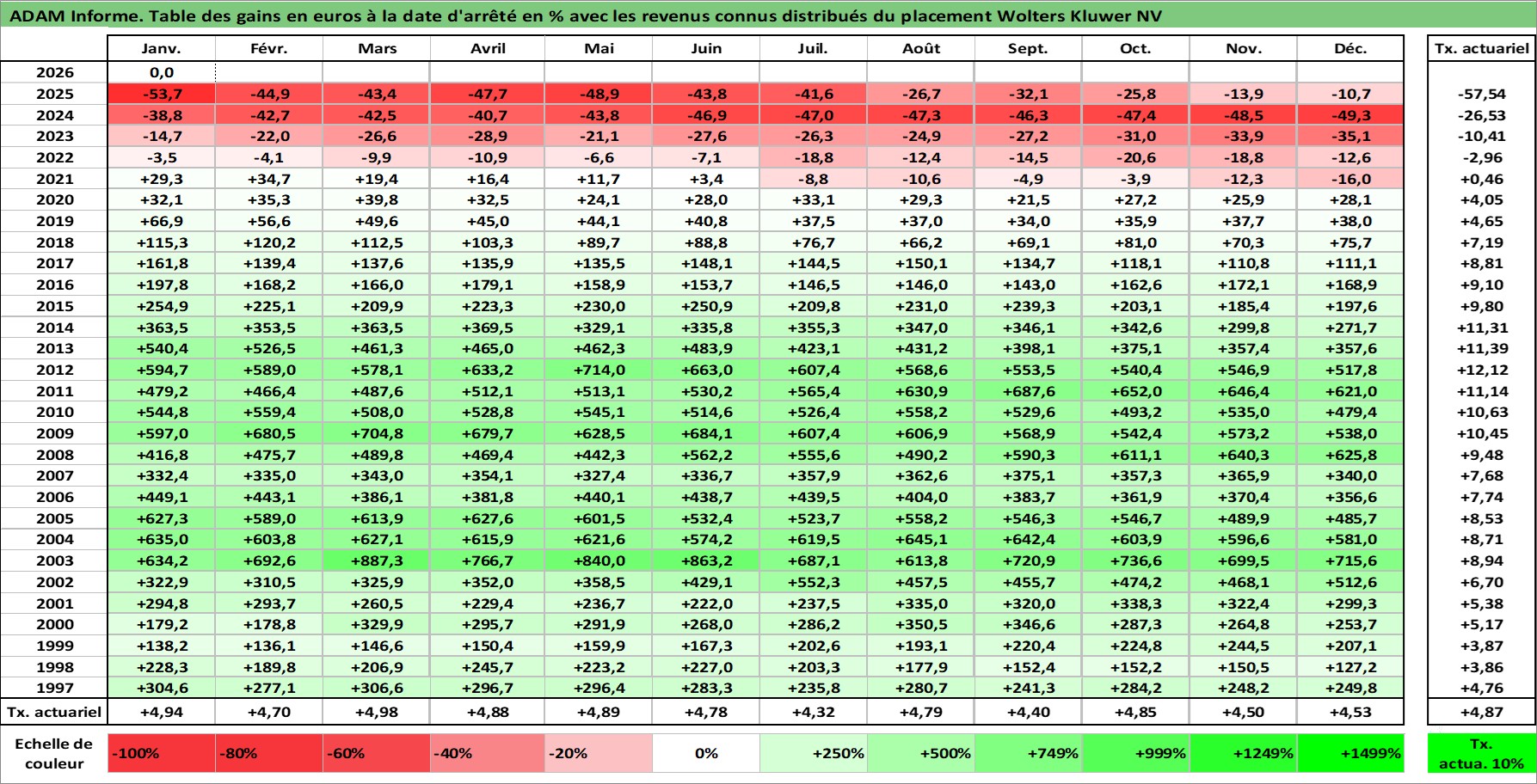Select the -100% red color scale swatch

tap(162, 753)
